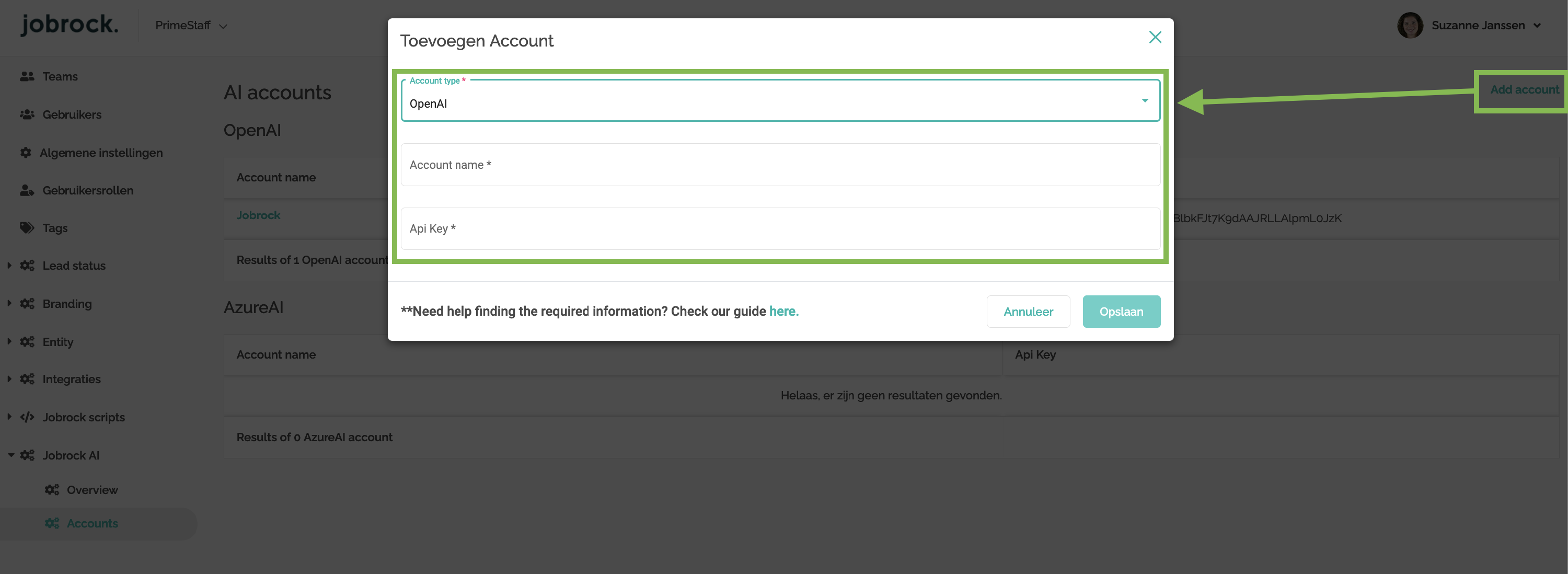Click the Gebruikersrollen icon
The image size is (1568, 574).
[27, 190]
